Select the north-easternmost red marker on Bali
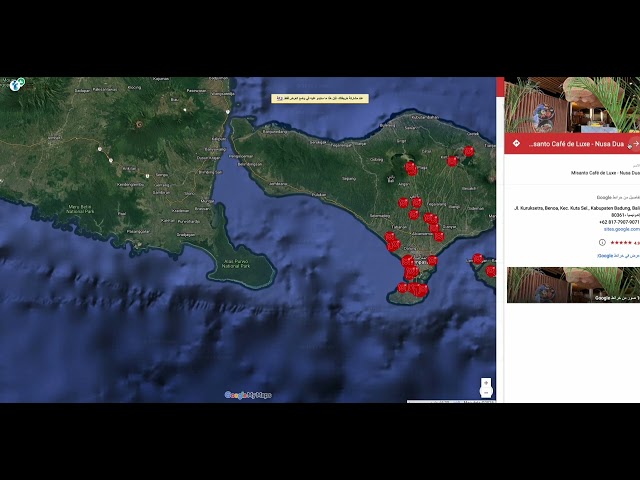Viewport: 640px width, 480px height. click(469, 151)
